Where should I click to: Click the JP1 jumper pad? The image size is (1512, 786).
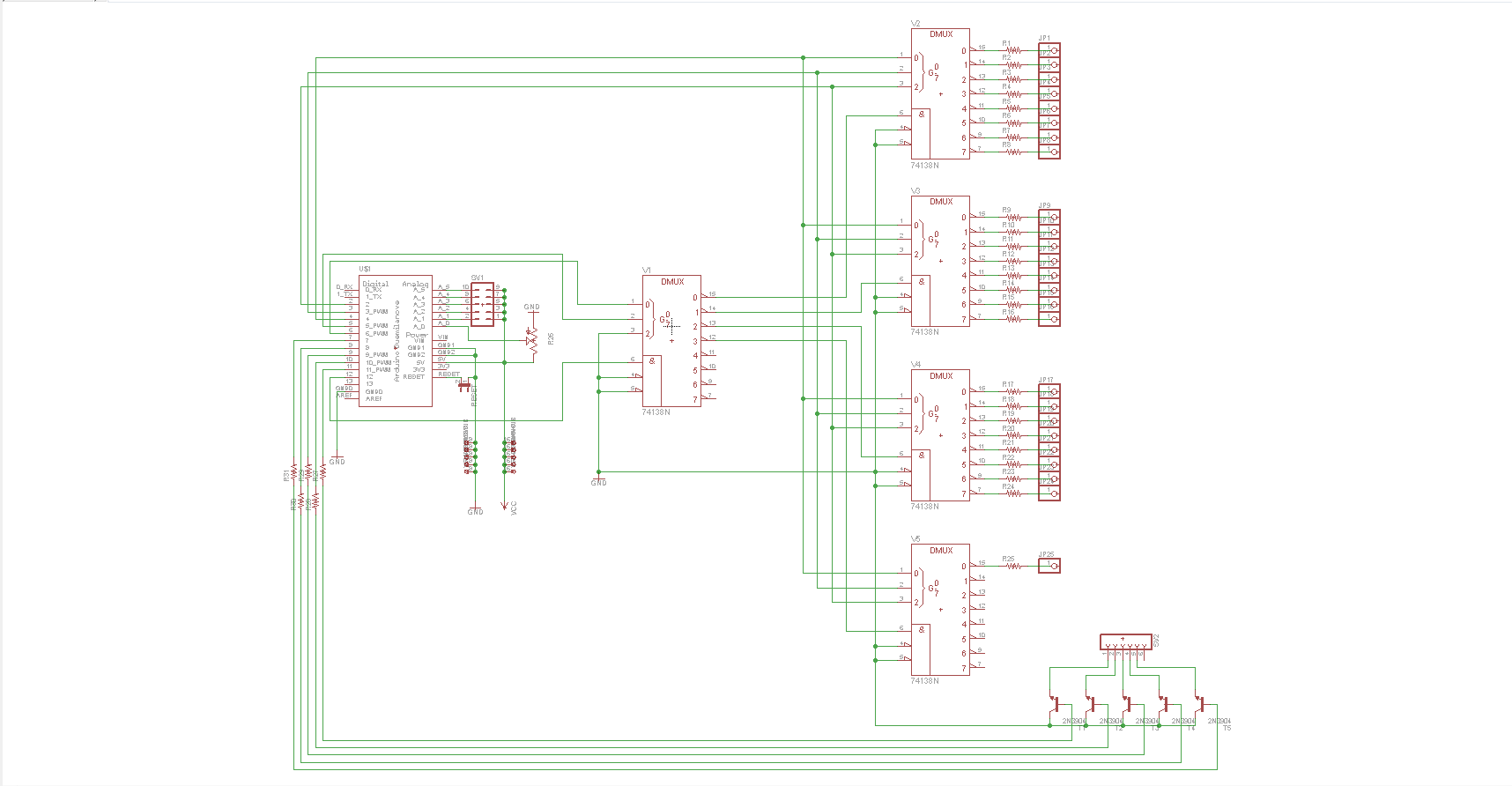click(1049, 50)
